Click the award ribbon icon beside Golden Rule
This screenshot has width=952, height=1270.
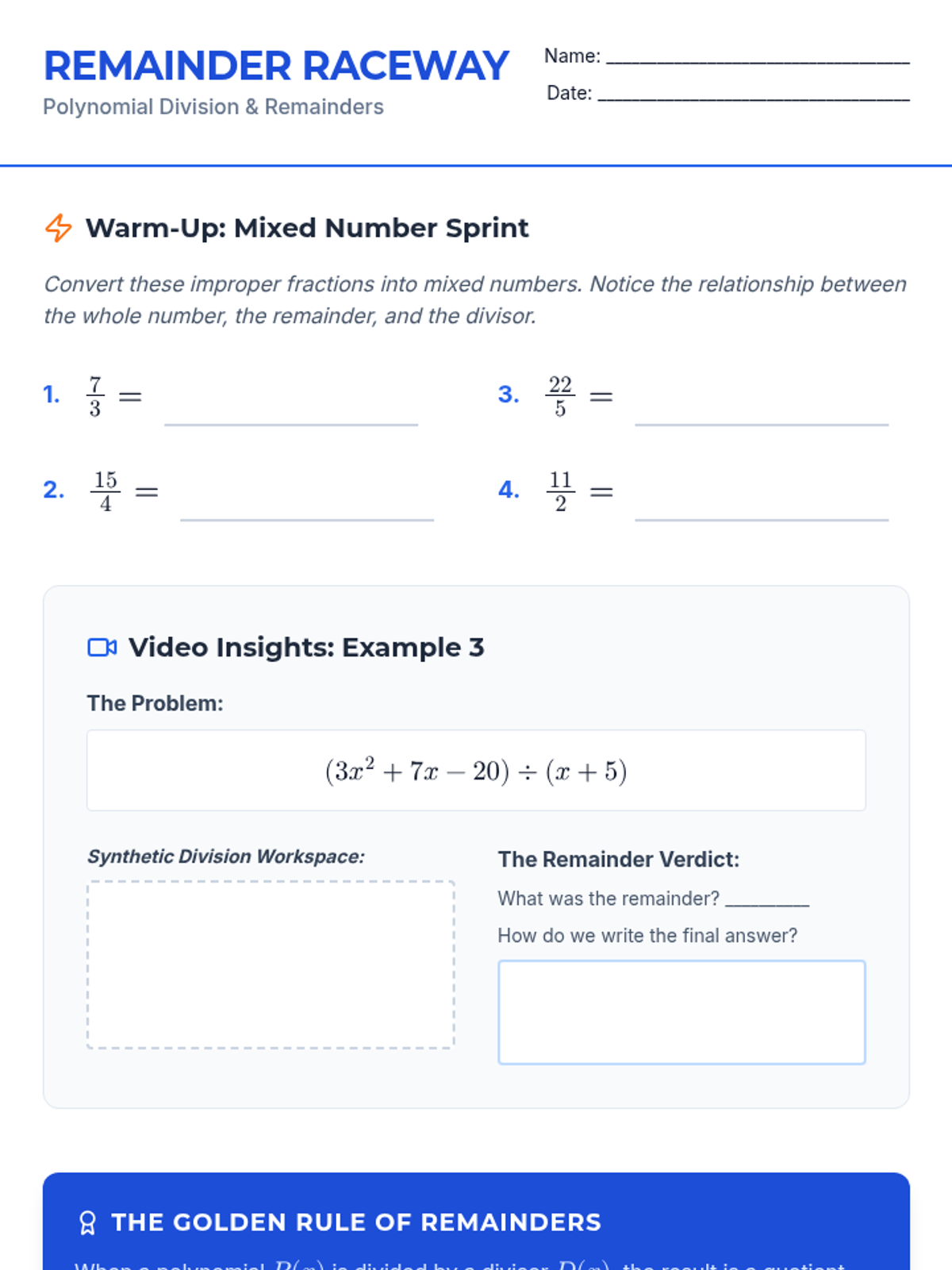87,1222
